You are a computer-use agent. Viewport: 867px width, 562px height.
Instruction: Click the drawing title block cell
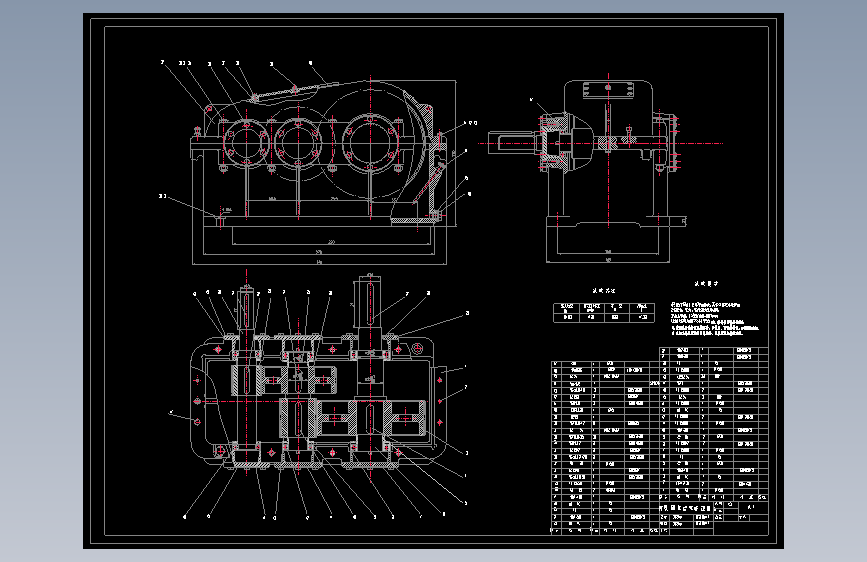[x=685, y=508]
